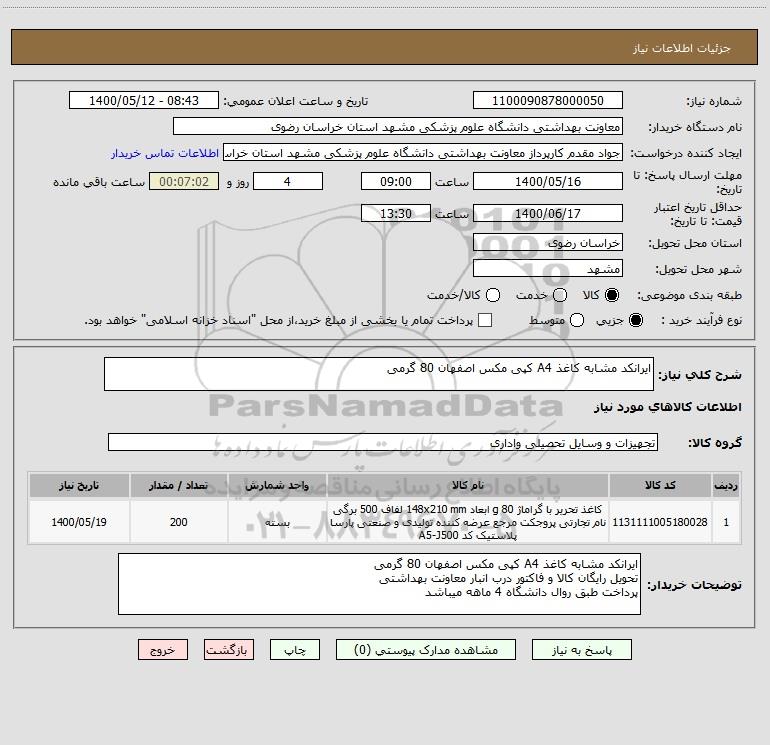Click the response deadline date 1400/05/16
The height and width of the screenshot is (745, 770).
coord(548,182)
